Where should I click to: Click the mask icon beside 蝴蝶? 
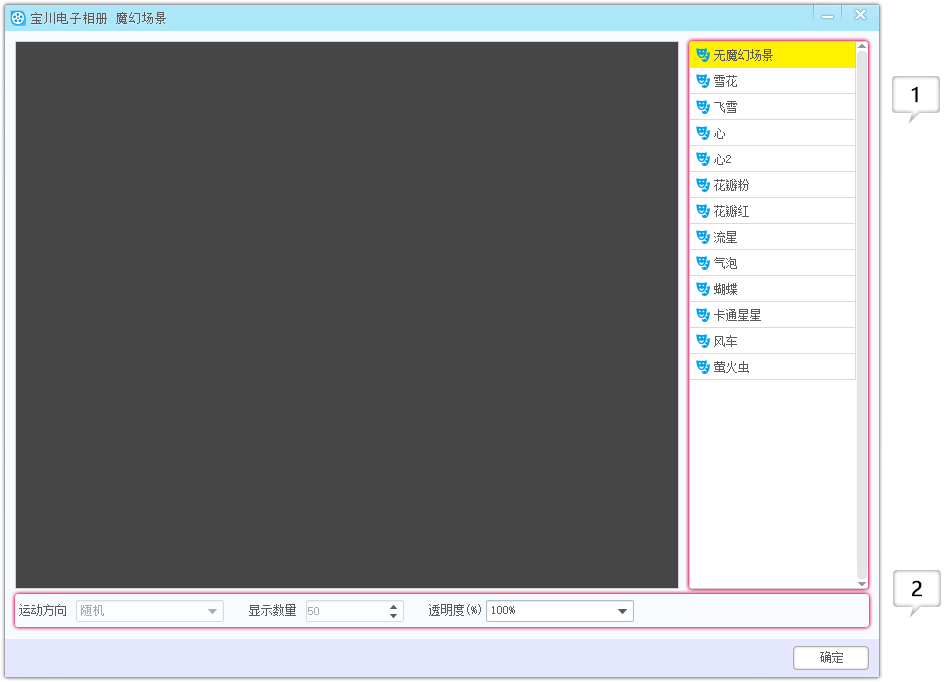coord(702,290)
